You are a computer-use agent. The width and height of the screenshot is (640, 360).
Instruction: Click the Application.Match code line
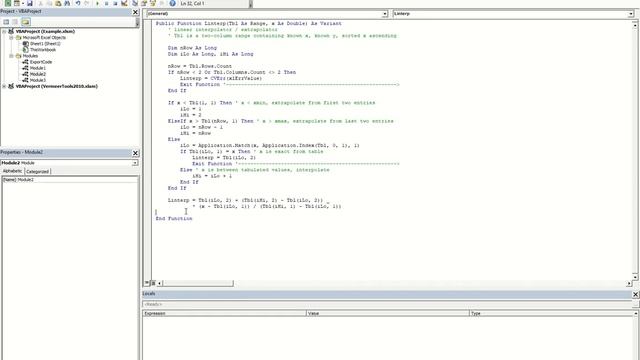click(x=269, y=145)
